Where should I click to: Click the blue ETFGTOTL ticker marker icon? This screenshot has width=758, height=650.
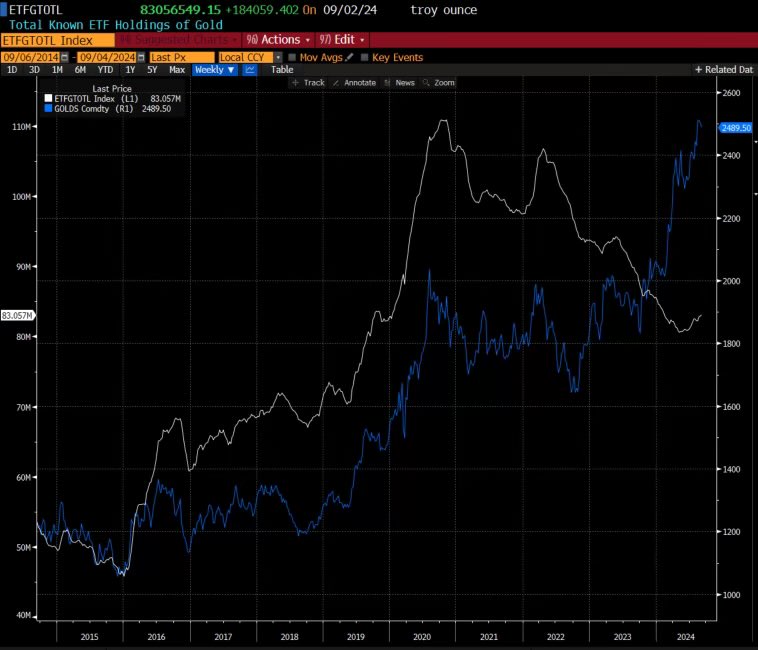point(3,10)
